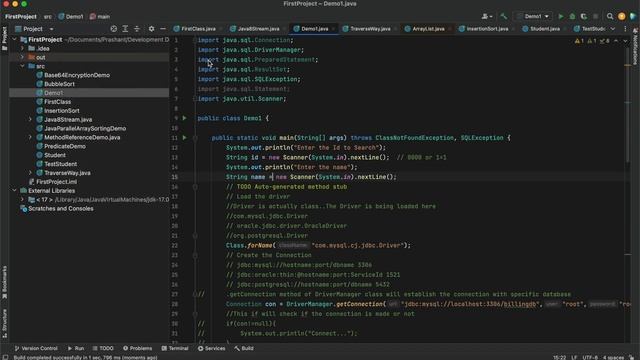Screen dimensions: 640x360
Task: Click UTF-8 encoding in status bar
Action: (590, 357)
